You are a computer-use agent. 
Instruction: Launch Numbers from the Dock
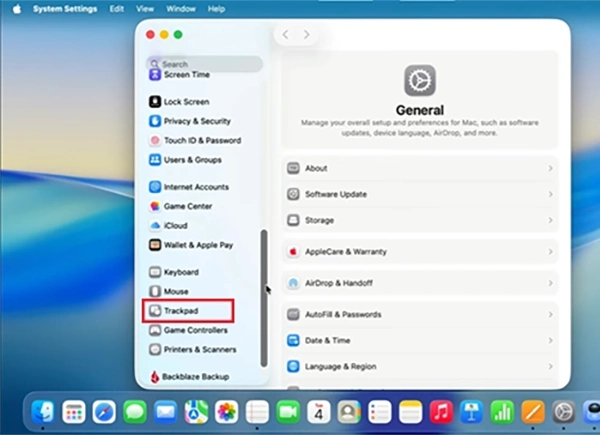click(x=502, y=412)
